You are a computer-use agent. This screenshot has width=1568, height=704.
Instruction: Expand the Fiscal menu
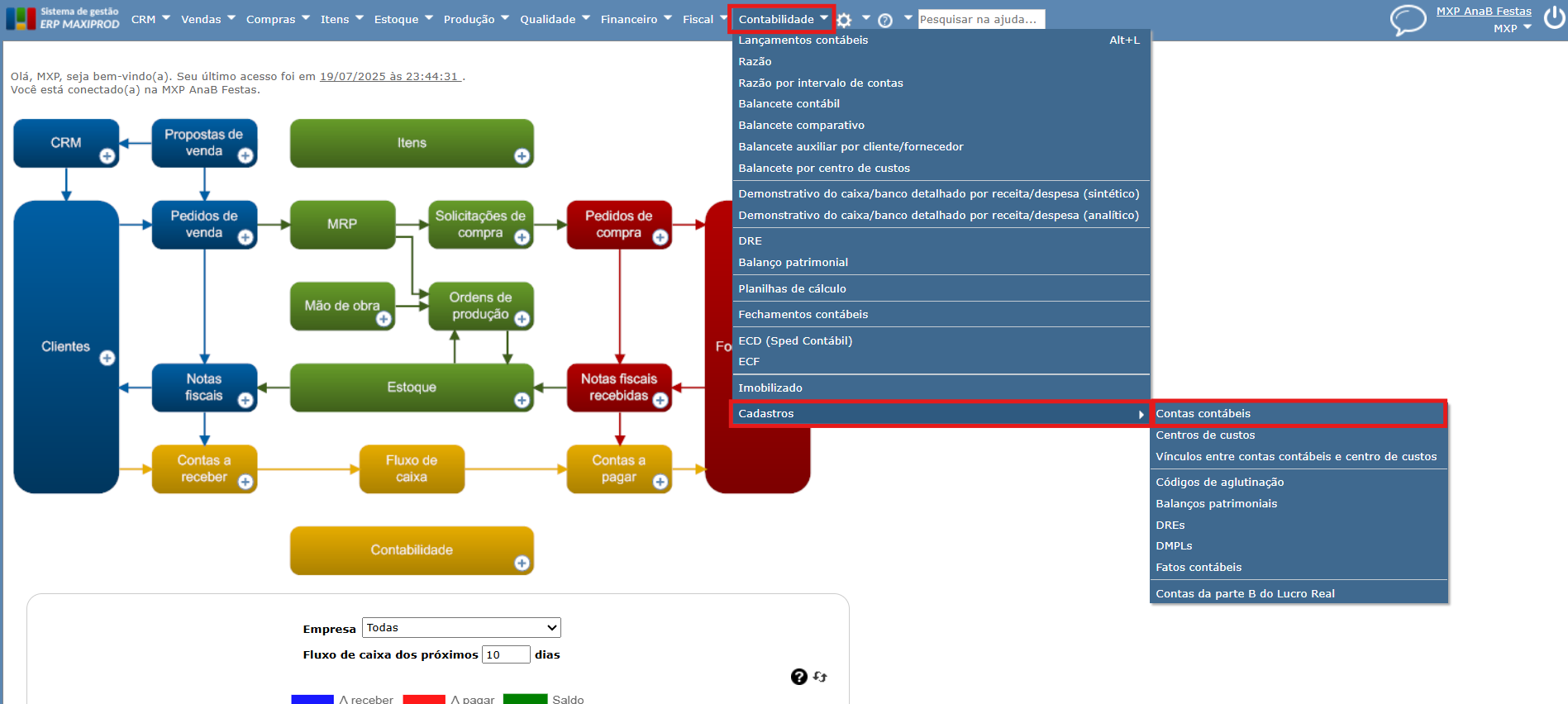coord(705,19)
